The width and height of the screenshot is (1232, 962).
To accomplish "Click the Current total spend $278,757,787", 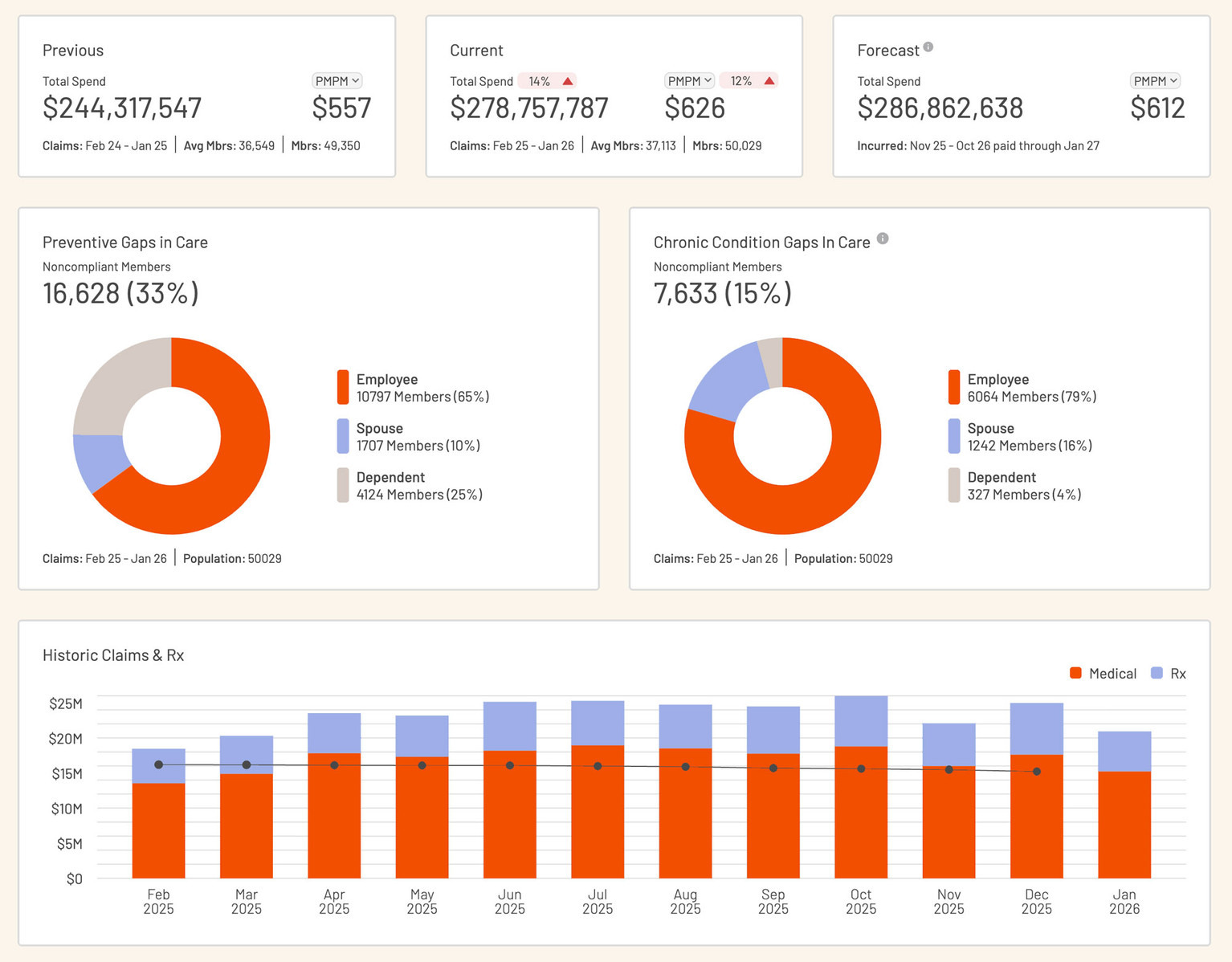I will pos(529,108).
